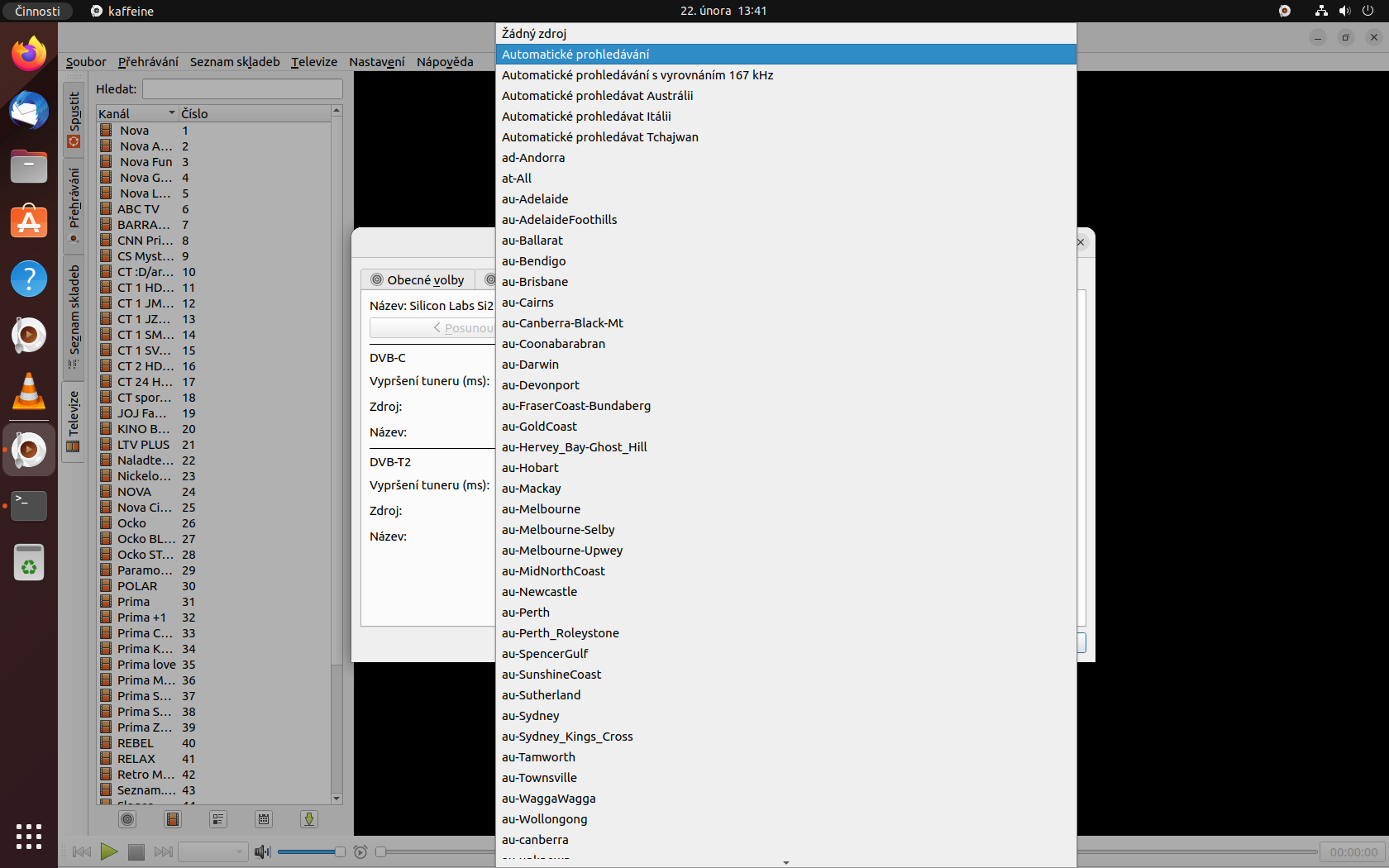
Task: Click the OSD disc icon below channel list
Action: pos(127,819)
